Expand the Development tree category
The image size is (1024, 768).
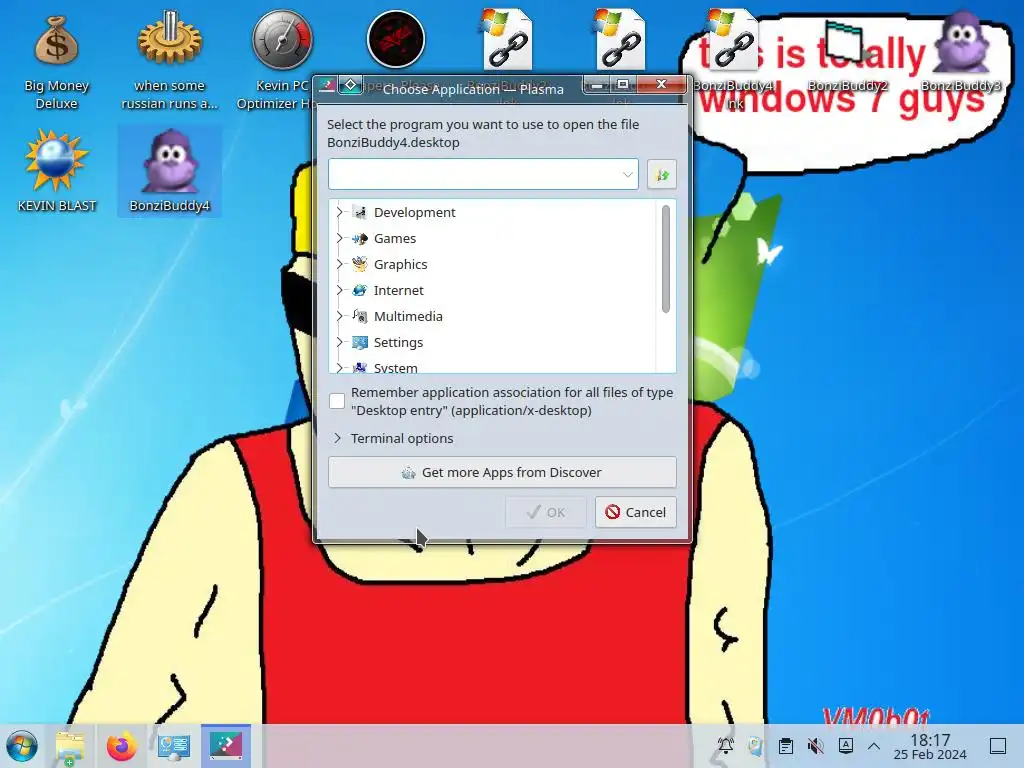pyautogui.click(x=340, y=212)
